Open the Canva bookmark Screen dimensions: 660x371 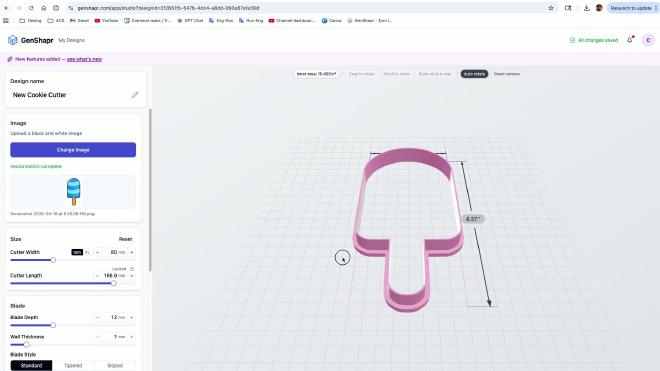[332, 20]
